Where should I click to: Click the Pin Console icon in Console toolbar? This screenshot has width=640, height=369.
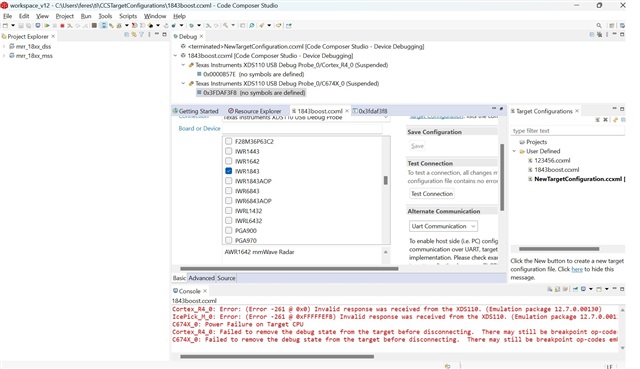(x=576, y=289)
